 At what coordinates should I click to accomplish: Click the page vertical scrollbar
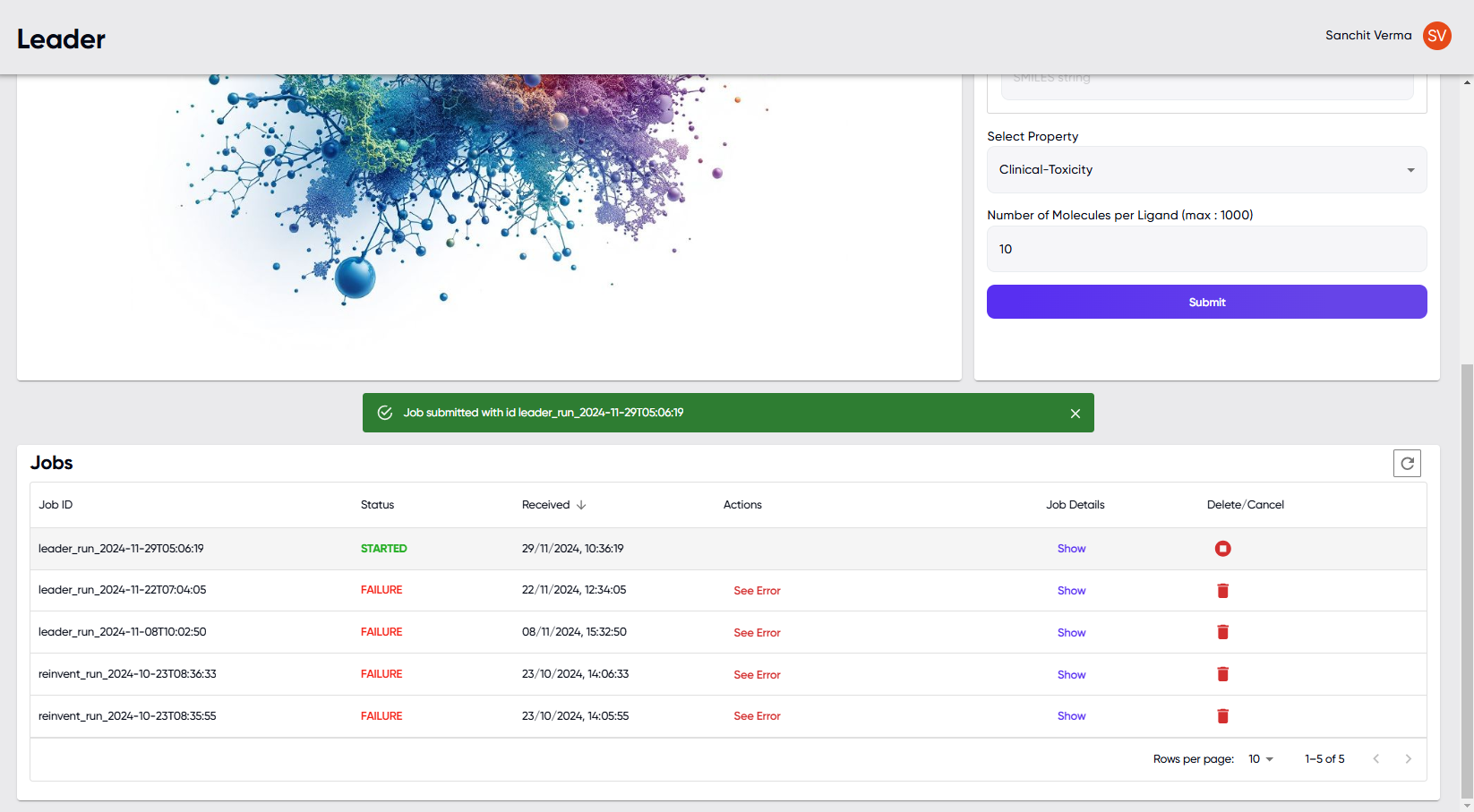[x=1467, y=580]
